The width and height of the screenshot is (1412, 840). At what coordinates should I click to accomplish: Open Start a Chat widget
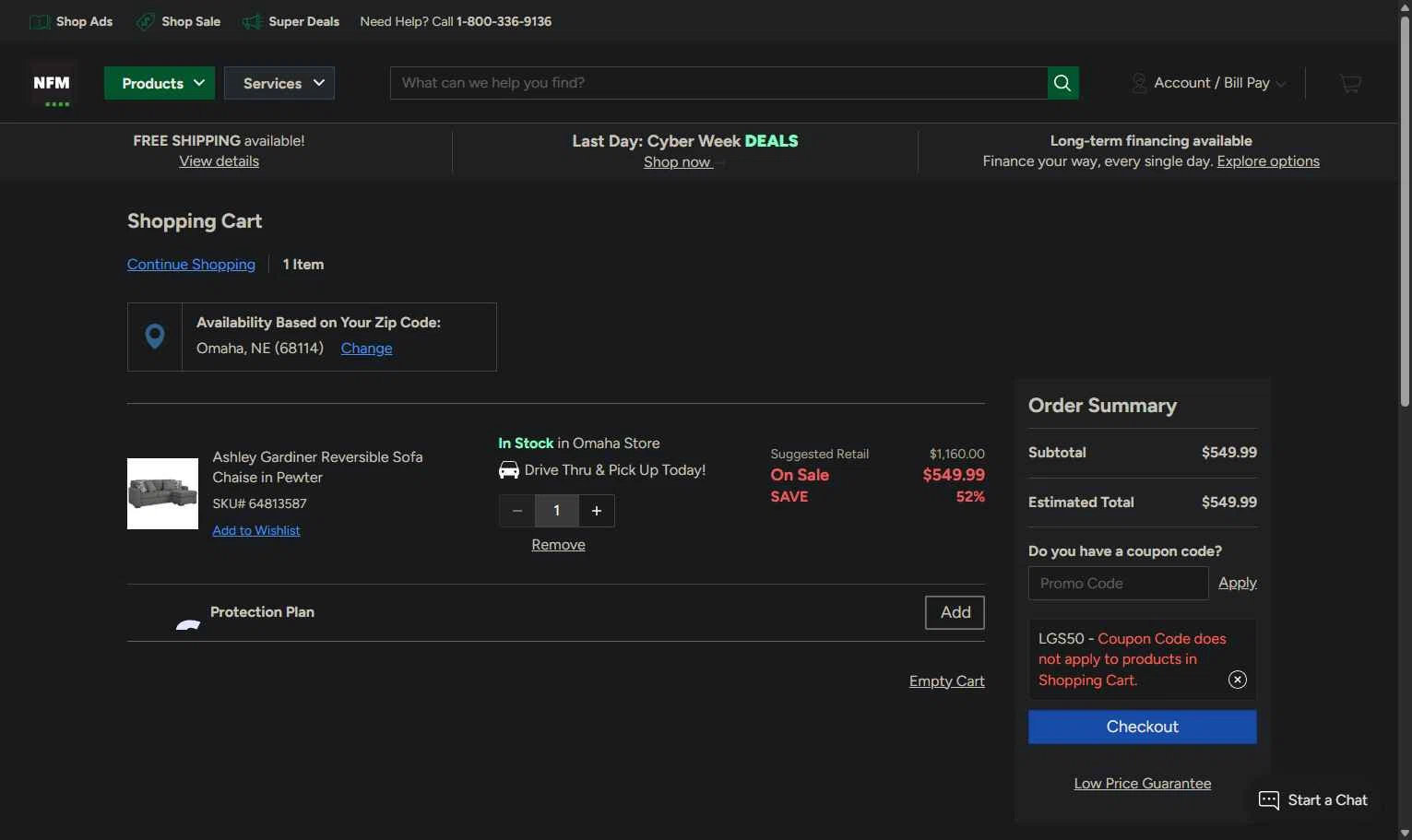pos(1313,799)
